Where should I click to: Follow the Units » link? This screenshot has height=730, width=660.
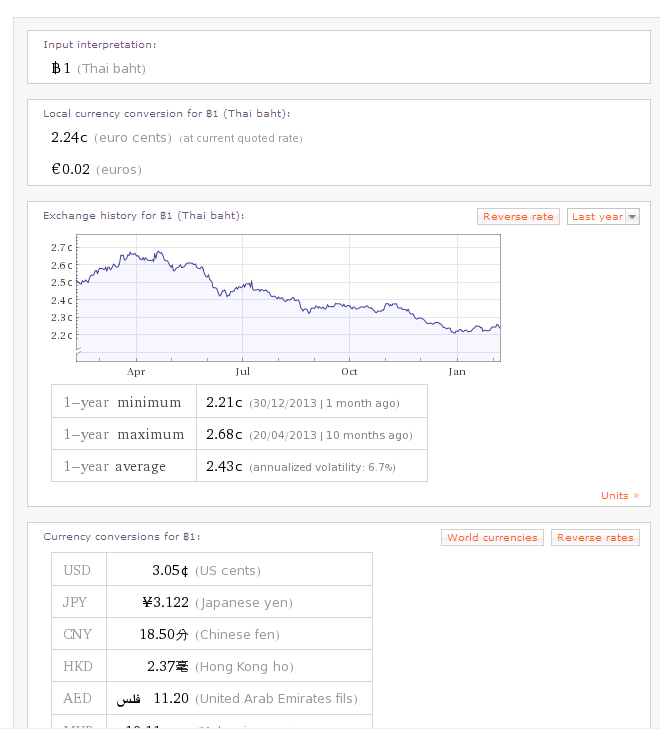[619, 496]
